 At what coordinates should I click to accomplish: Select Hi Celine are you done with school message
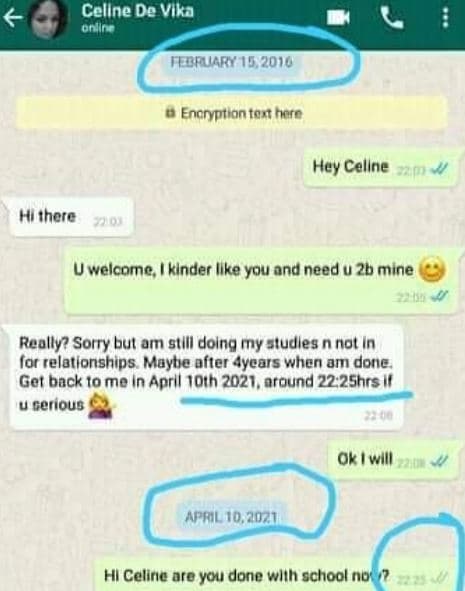tap(277, 575)
